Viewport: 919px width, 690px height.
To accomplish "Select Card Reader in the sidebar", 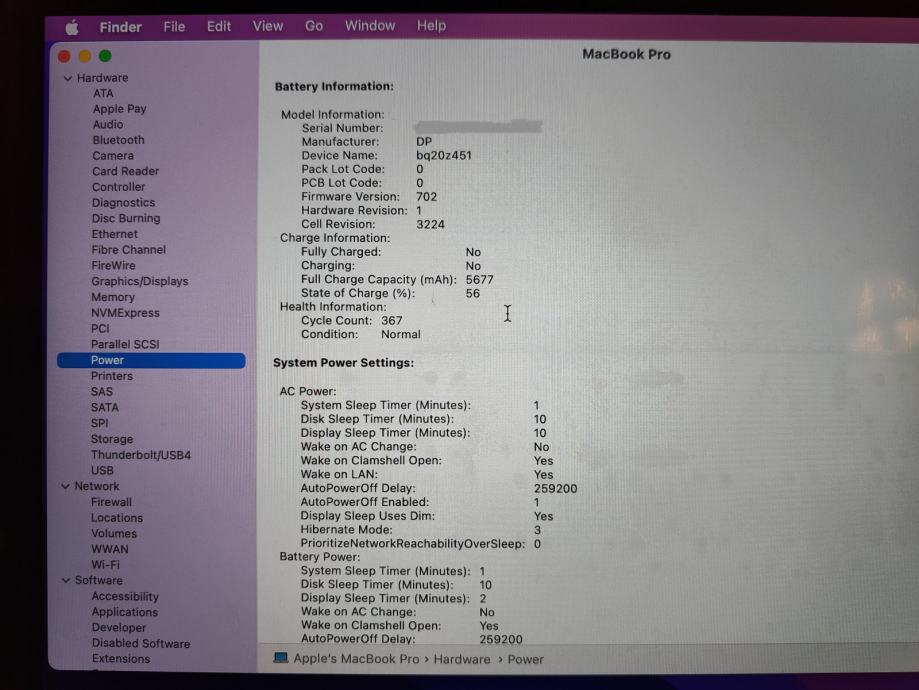I will pyautogui.click(x=125, y=171).
